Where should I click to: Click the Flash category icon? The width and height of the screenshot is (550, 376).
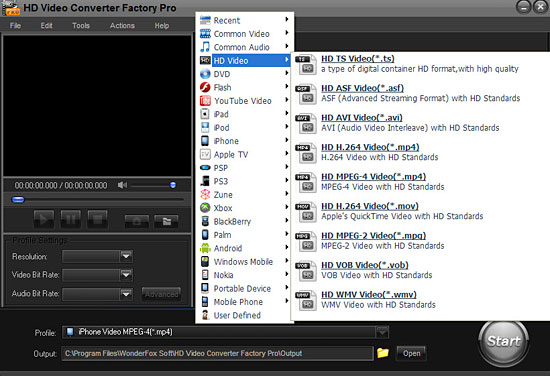(x=205, y=87)
